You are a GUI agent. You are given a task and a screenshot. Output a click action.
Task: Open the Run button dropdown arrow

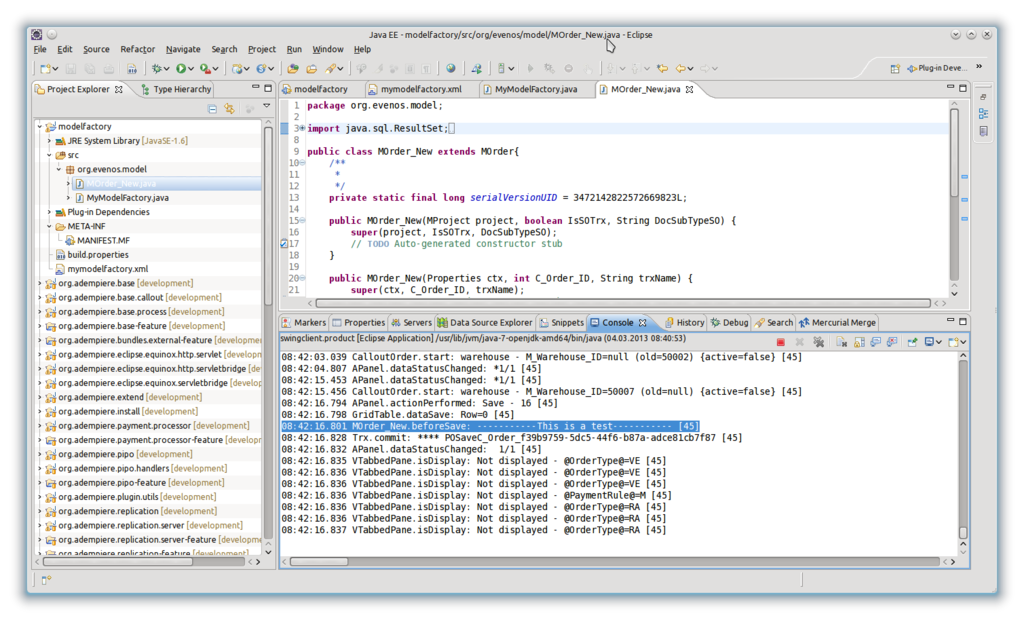point(193,69)
